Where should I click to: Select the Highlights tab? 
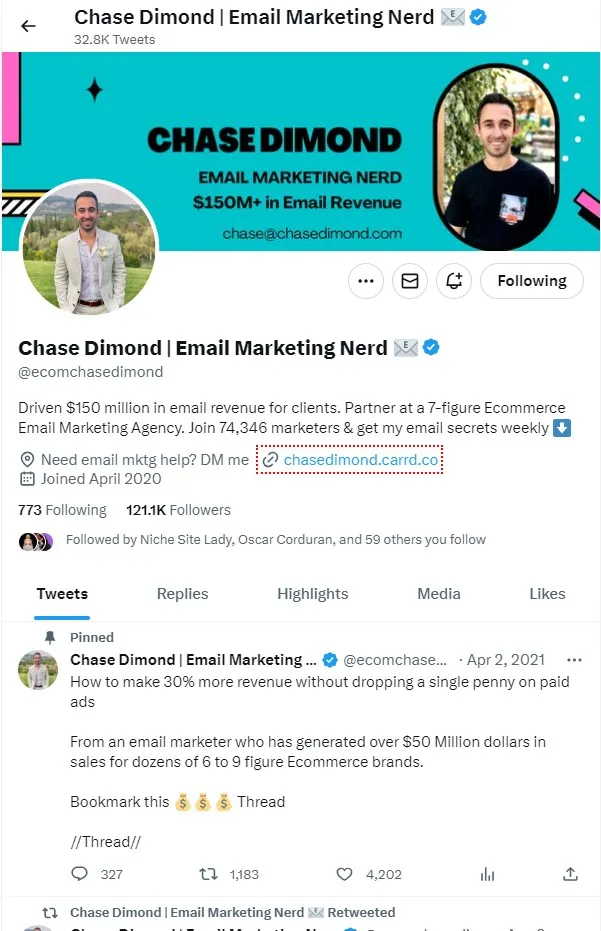pyautogui.click(x=312, y=593)
